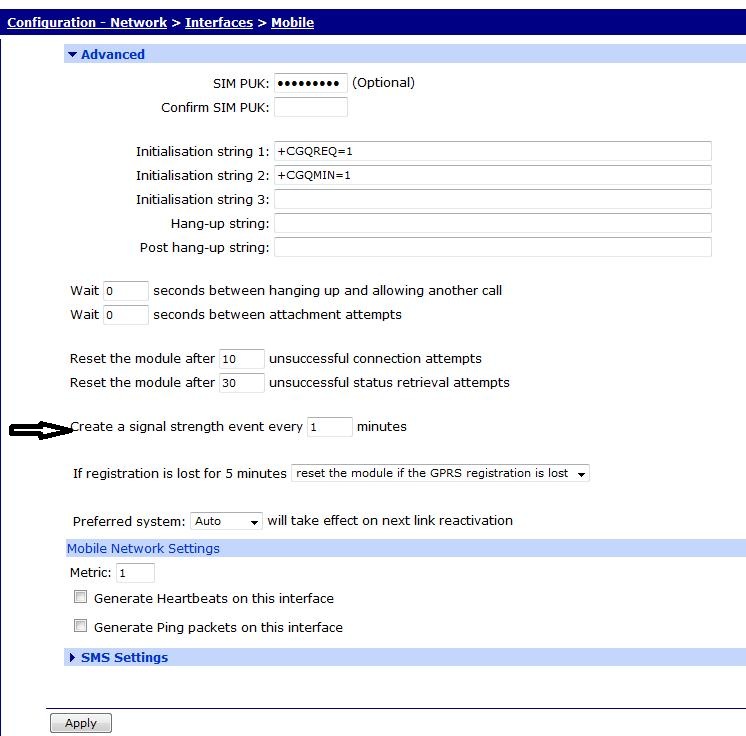Open the Preferred system dropdown
746x736 pixels.
[x=226, y=521]
